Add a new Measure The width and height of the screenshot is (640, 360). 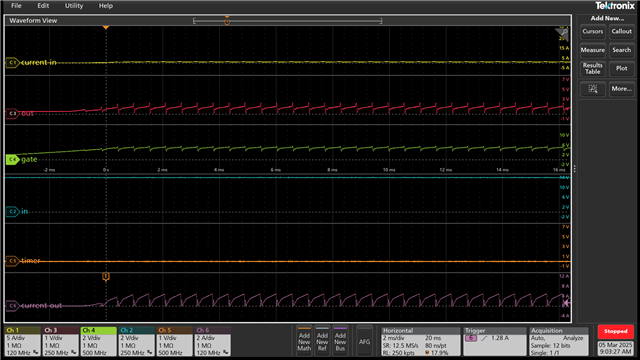coord(593,50)
